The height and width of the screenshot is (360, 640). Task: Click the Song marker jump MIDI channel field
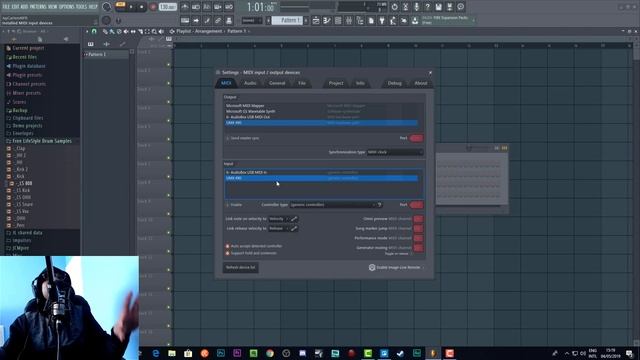(418, 229)
